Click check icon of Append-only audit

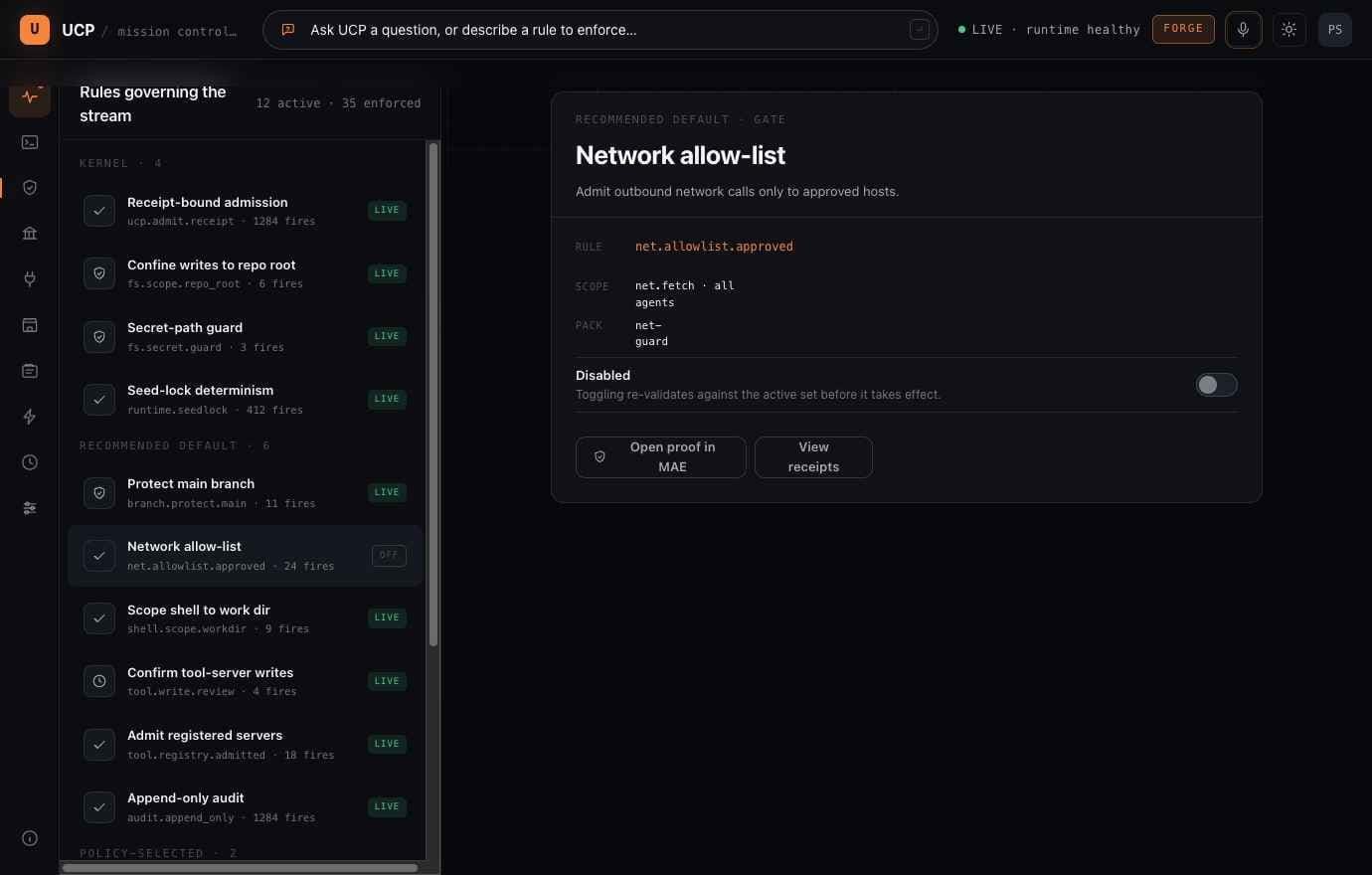pyautogui.click(x=99, y=807)
